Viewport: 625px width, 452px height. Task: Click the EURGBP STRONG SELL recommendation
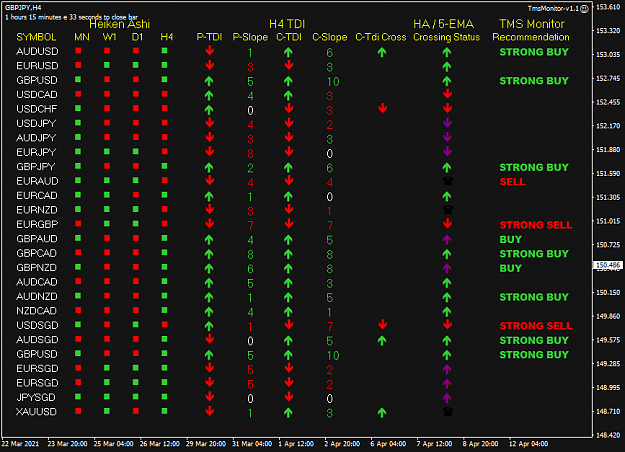click(x=536, y=225)
